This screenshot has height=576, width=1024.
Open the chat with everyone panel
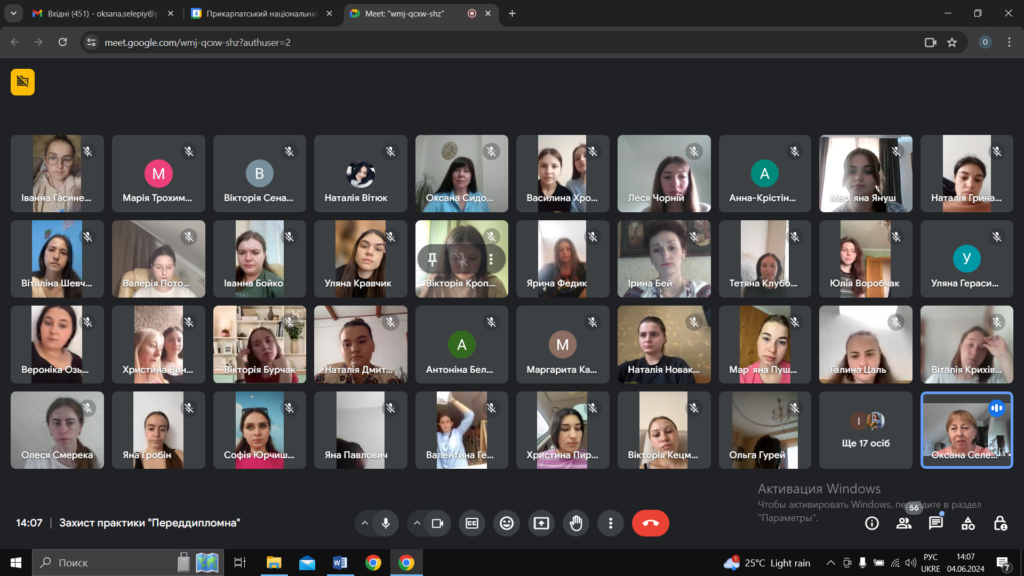[936, 523]
